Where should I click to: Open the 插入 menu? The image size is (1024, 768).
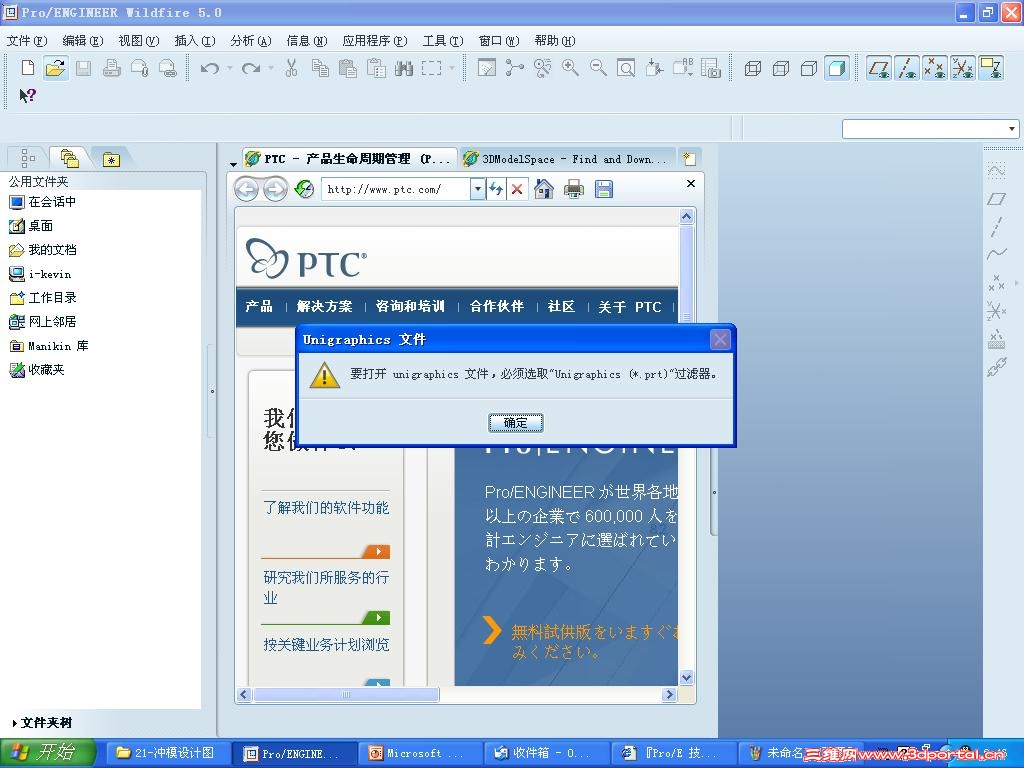pos(195,40)
